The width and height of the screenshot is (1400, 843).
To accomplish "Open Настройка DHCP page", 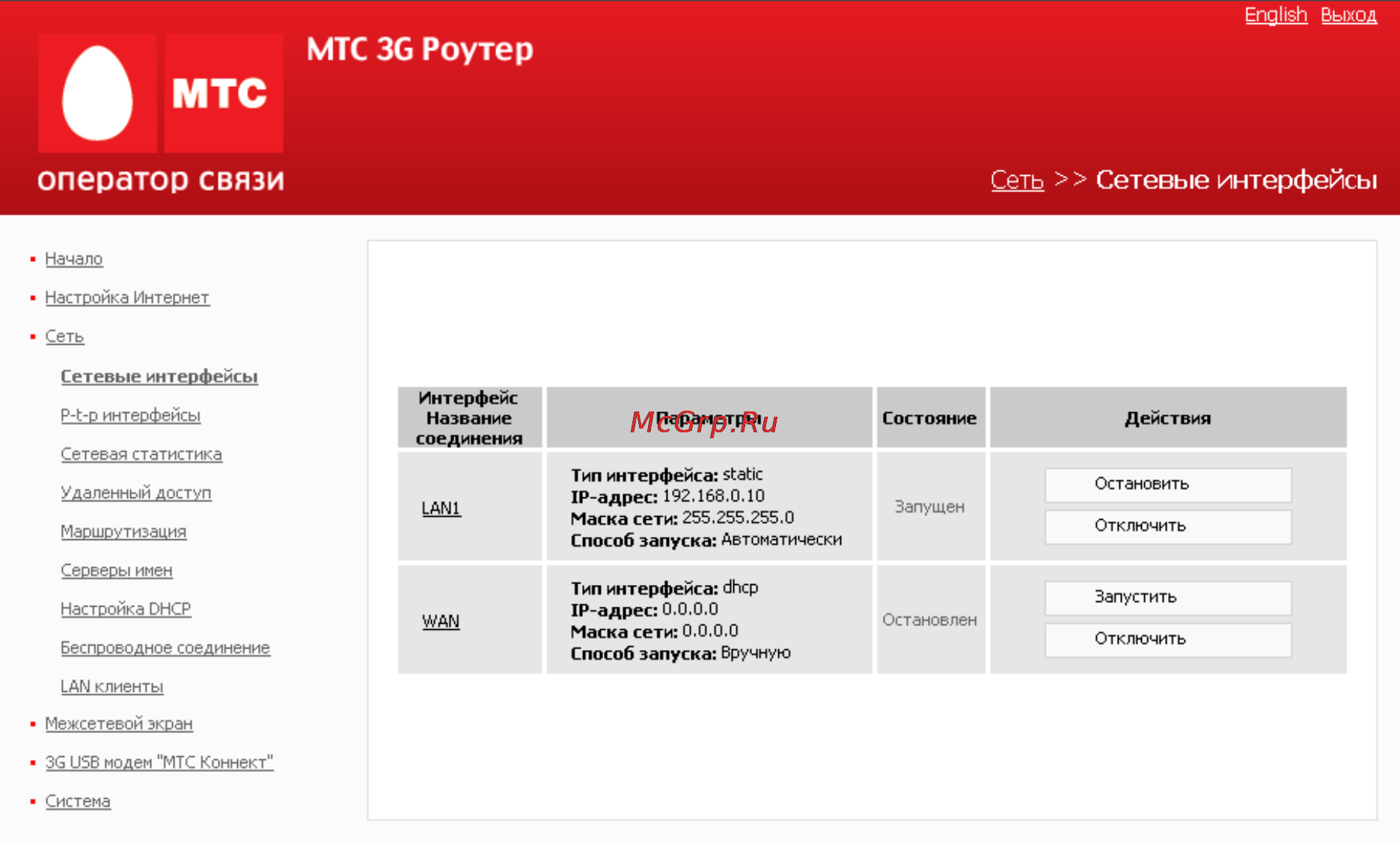I will click(x=126, y=609).
